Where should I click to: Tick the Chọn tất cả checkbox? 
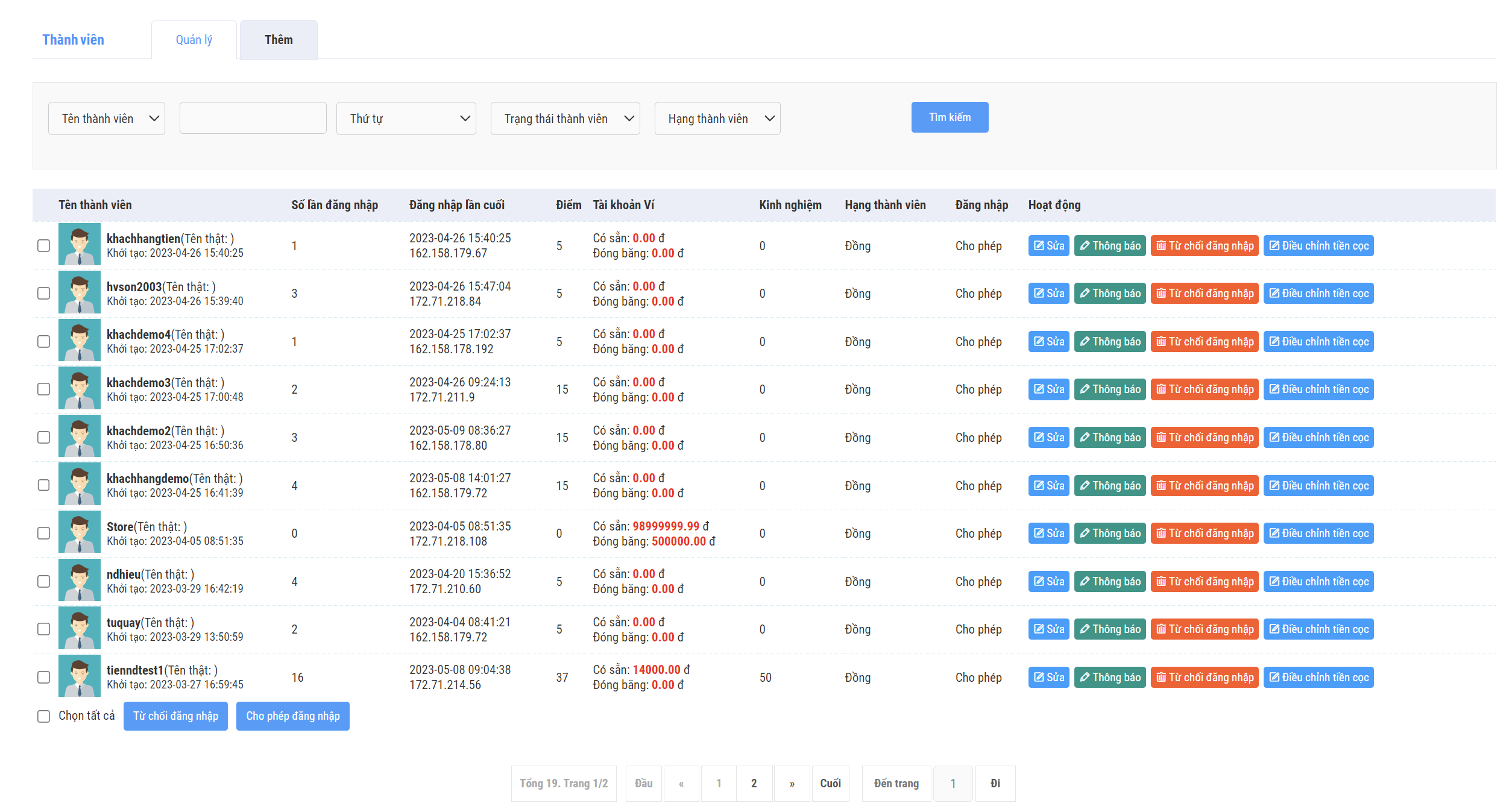click(43, 716)
